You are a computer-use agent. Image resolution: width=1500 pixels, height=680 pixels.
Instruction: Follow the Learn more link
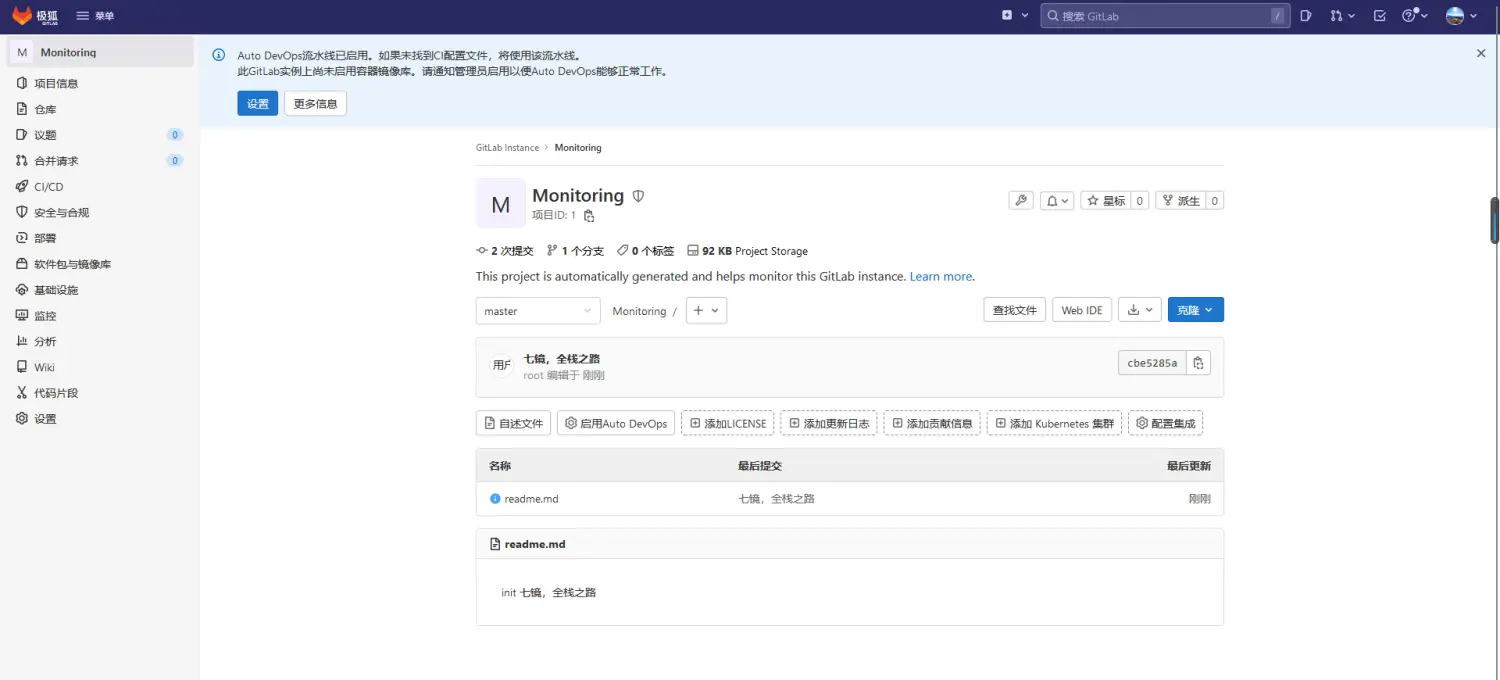tap(941, 277)
